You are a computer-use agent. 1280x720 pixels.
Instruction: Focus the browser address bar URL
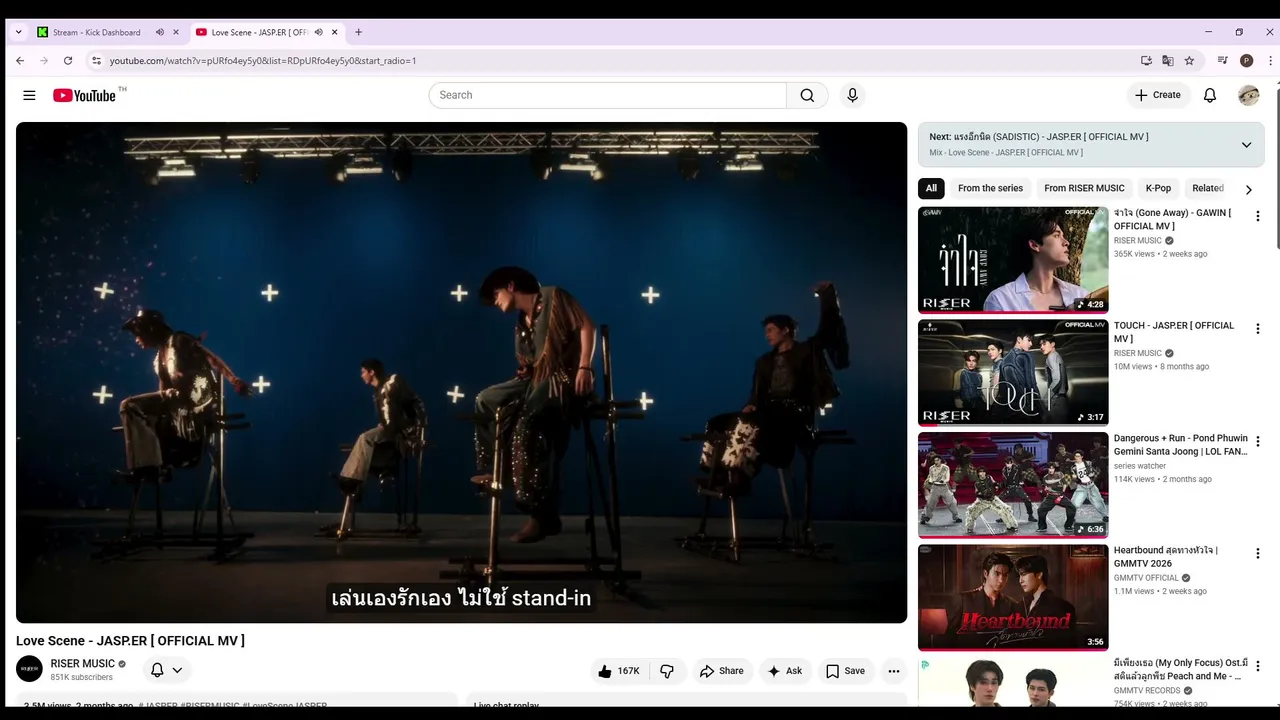[x=263, y=61]
